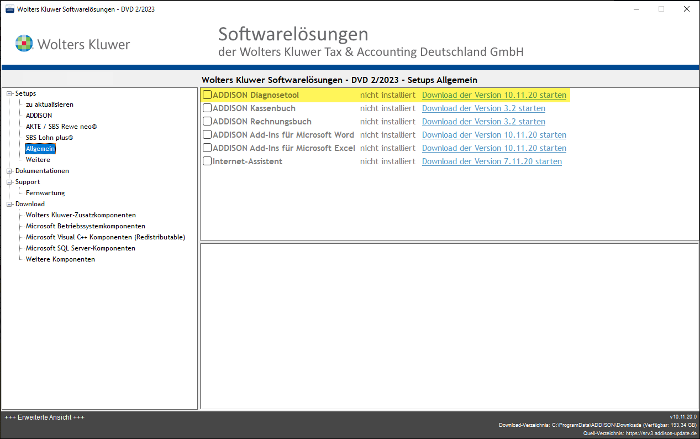Open SBS Lohn plus tree entry
Image resolution: width=700 pixels, height=439 pixels.
coord(50,138)
